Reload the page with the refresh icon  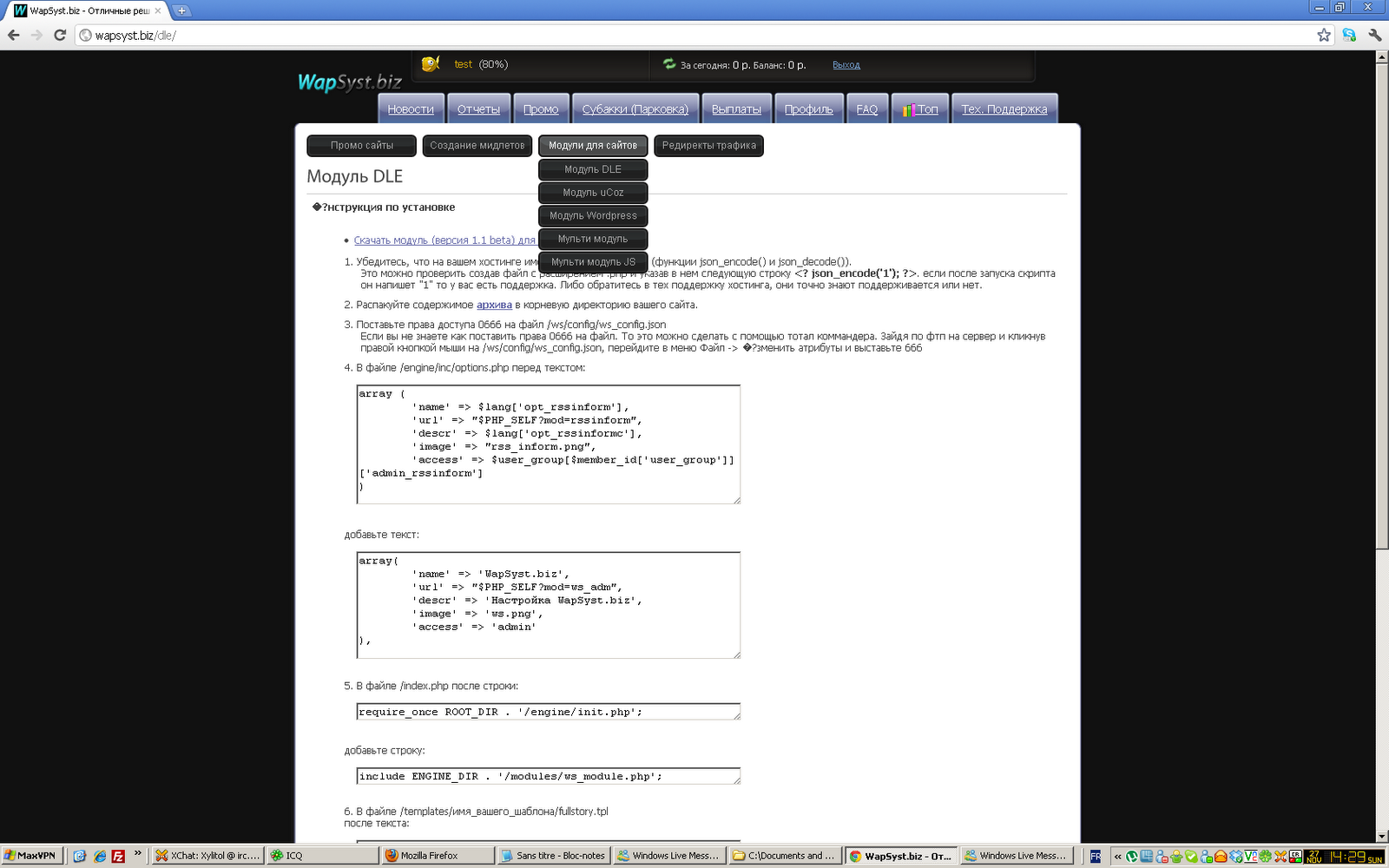[60, 35]
